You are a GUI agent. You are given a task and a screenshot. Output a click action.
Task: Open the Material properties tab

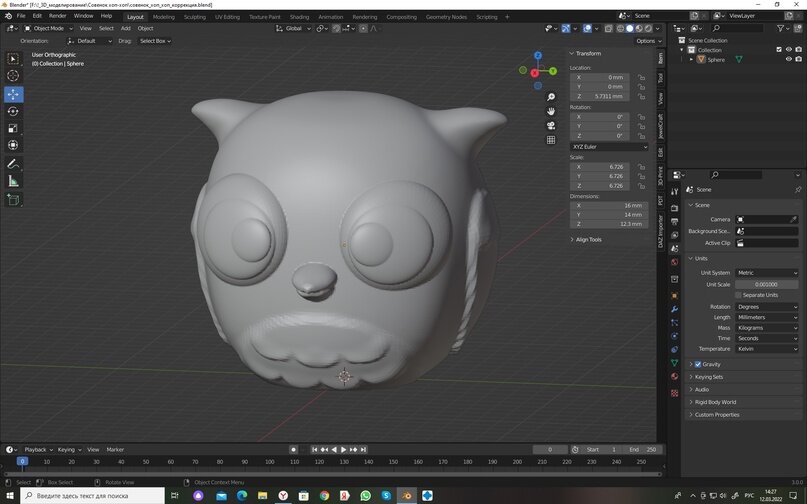(675, 376)
